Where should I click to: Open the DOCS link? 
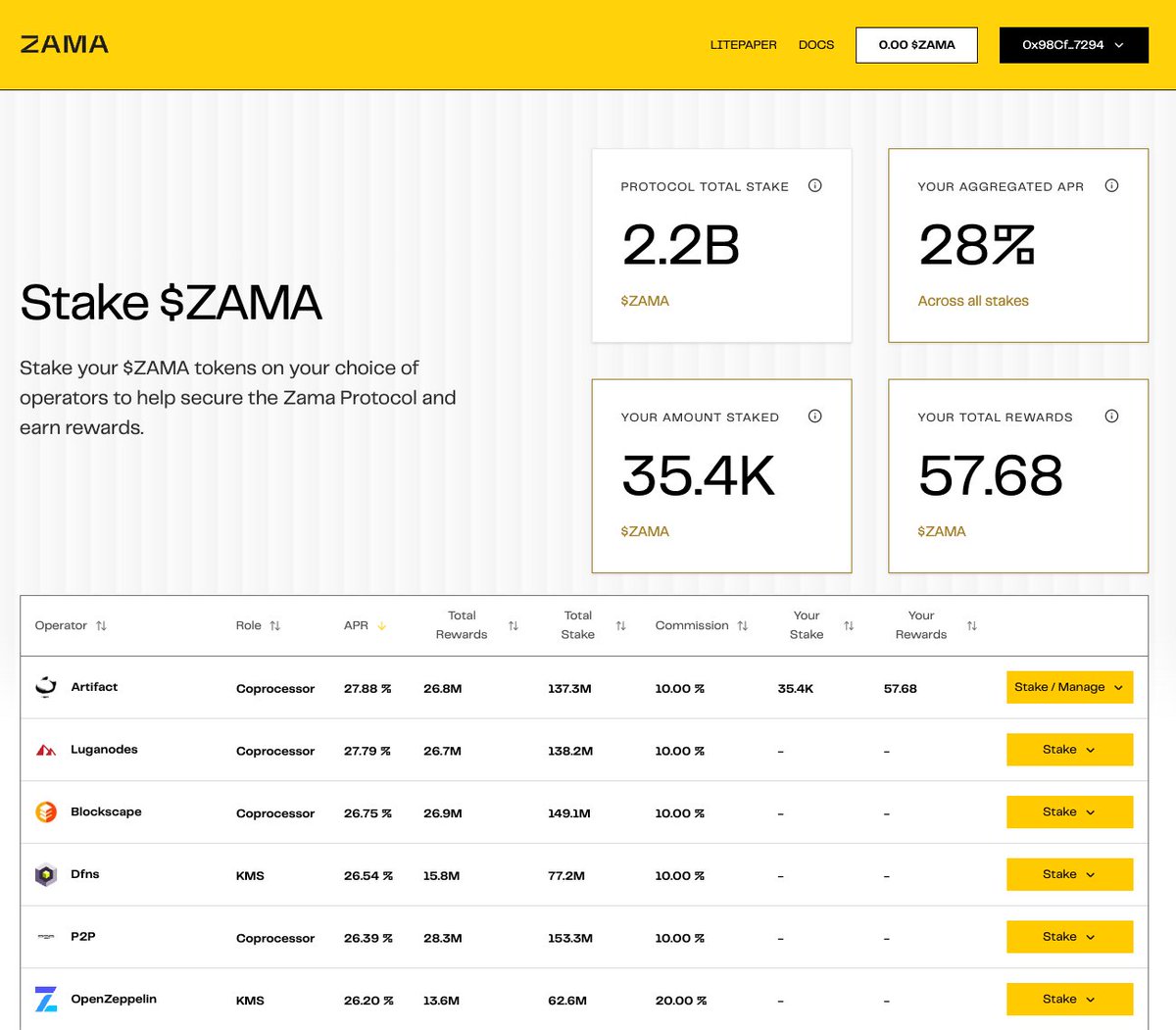coord(816,45)
